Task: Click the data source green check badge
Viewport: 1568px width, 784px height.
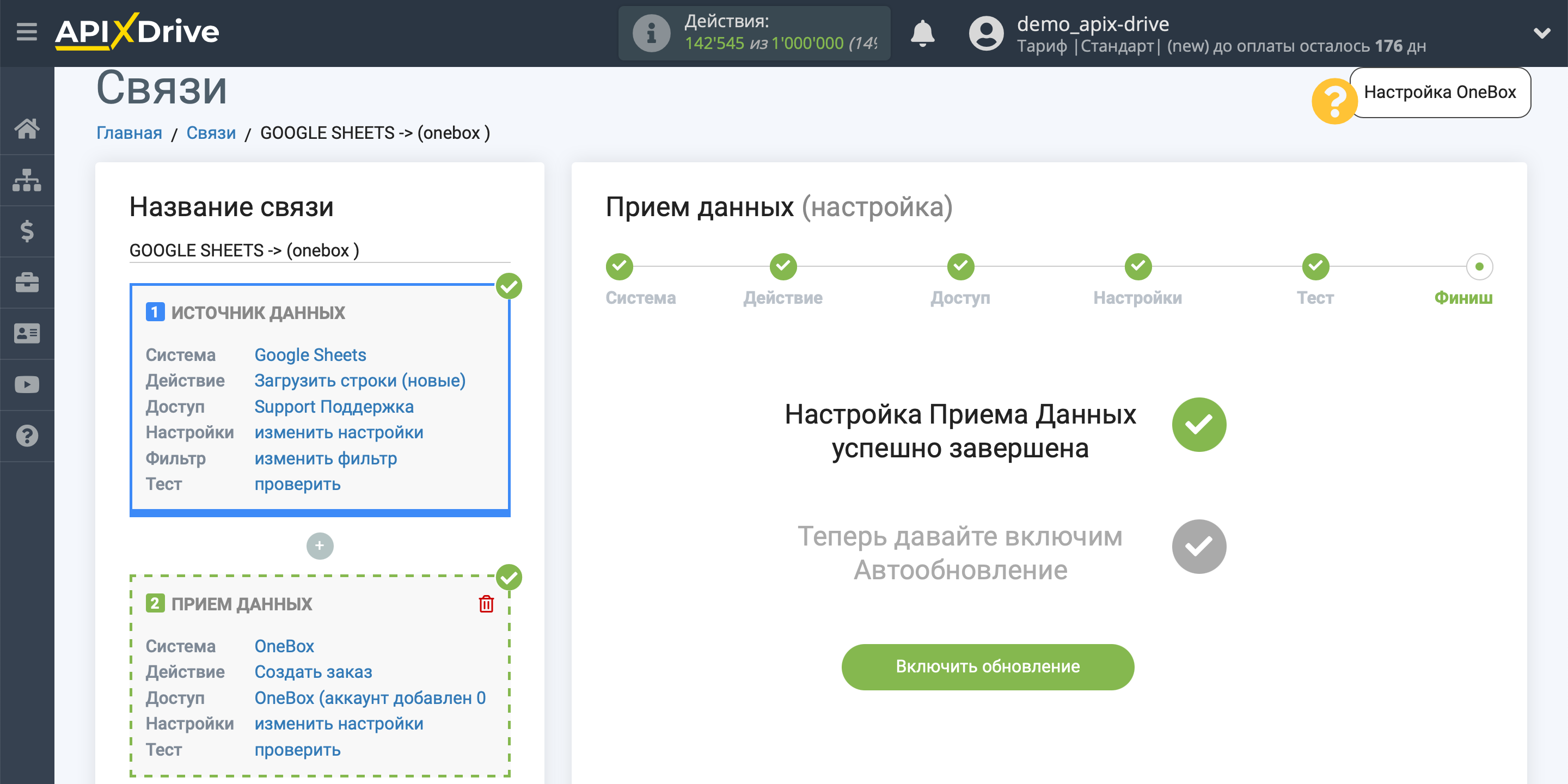Action: 509,286
